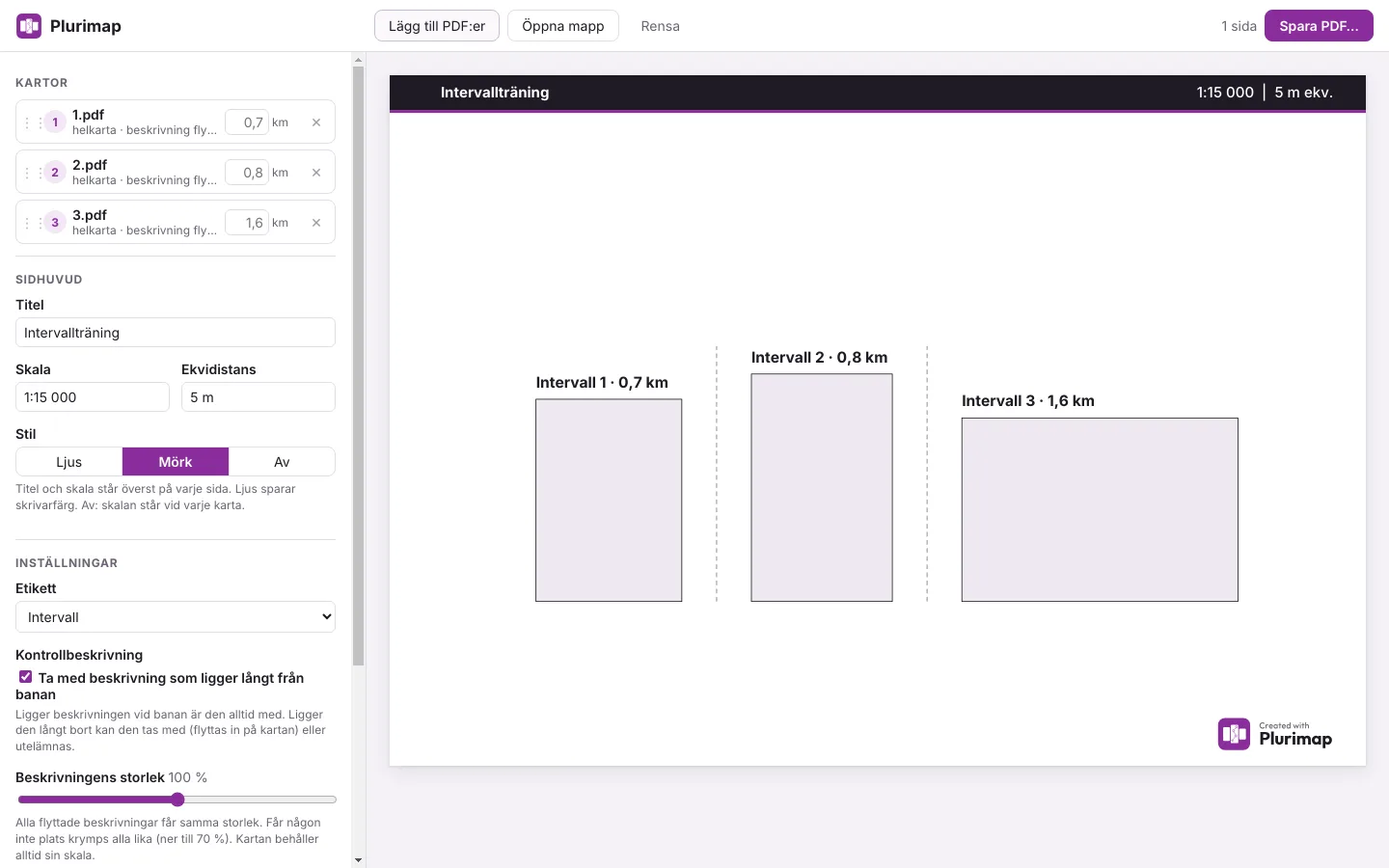Viewport: 1389px width, 868px height.
Task: Click the sidebar vertical scrollbar thumb
Action: tap(359, 366)
